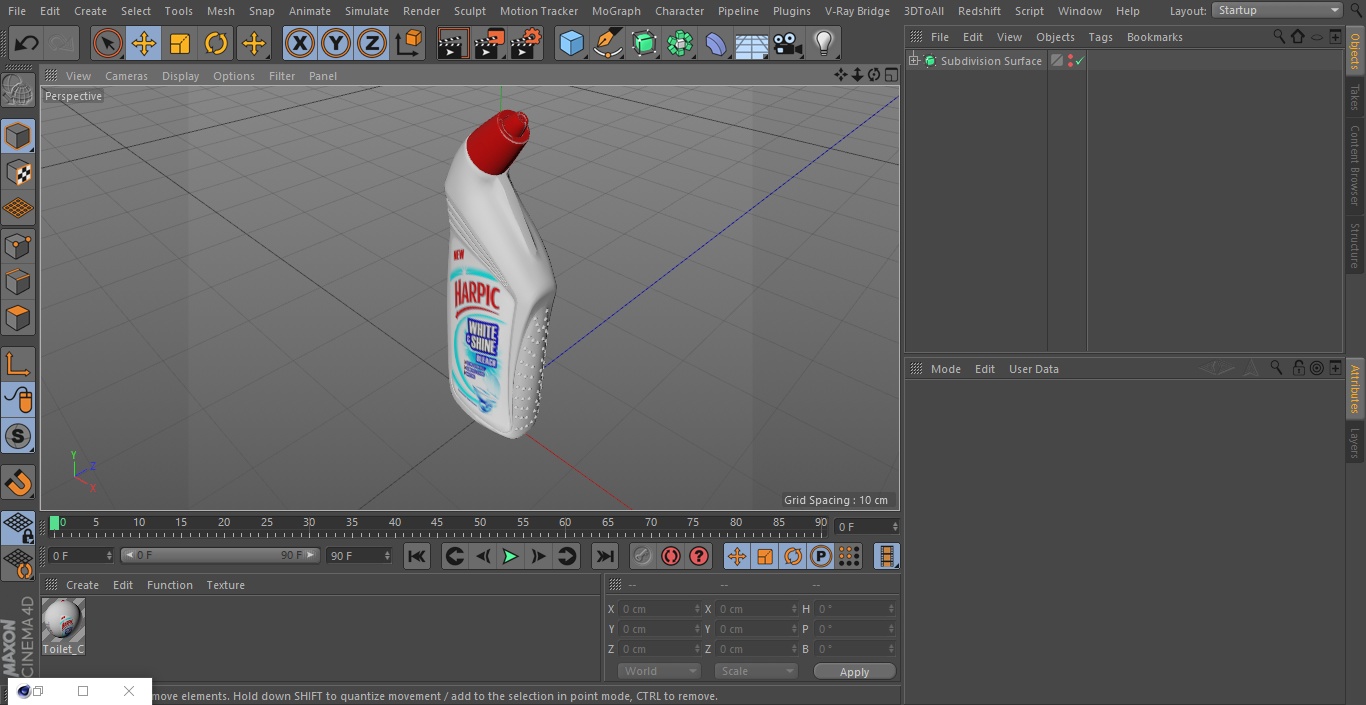
Task: Select the spline Pen tool
Action: tap(607, 43)
